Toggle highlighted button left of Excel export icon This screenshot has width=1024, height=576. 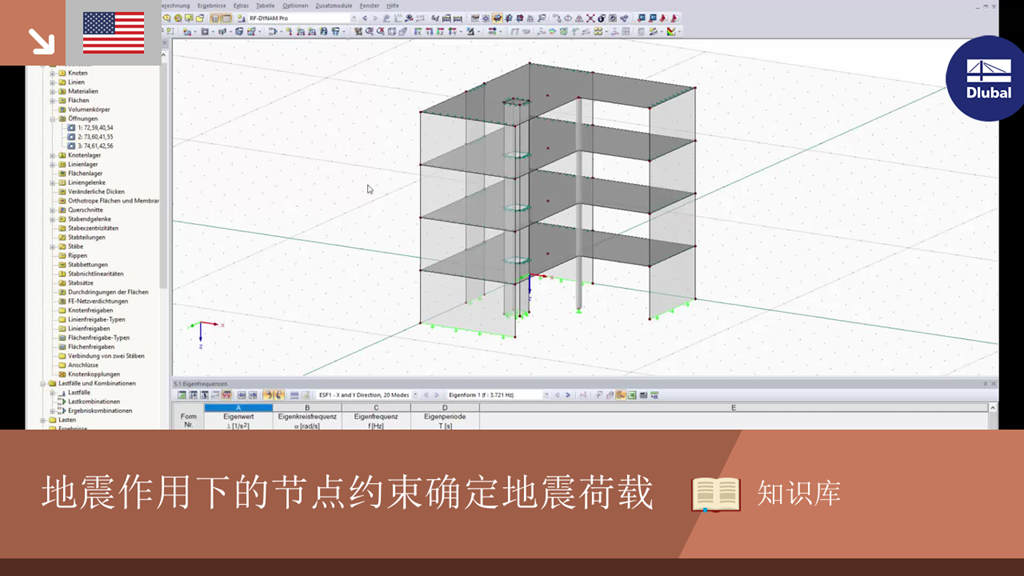pos(621,395)
